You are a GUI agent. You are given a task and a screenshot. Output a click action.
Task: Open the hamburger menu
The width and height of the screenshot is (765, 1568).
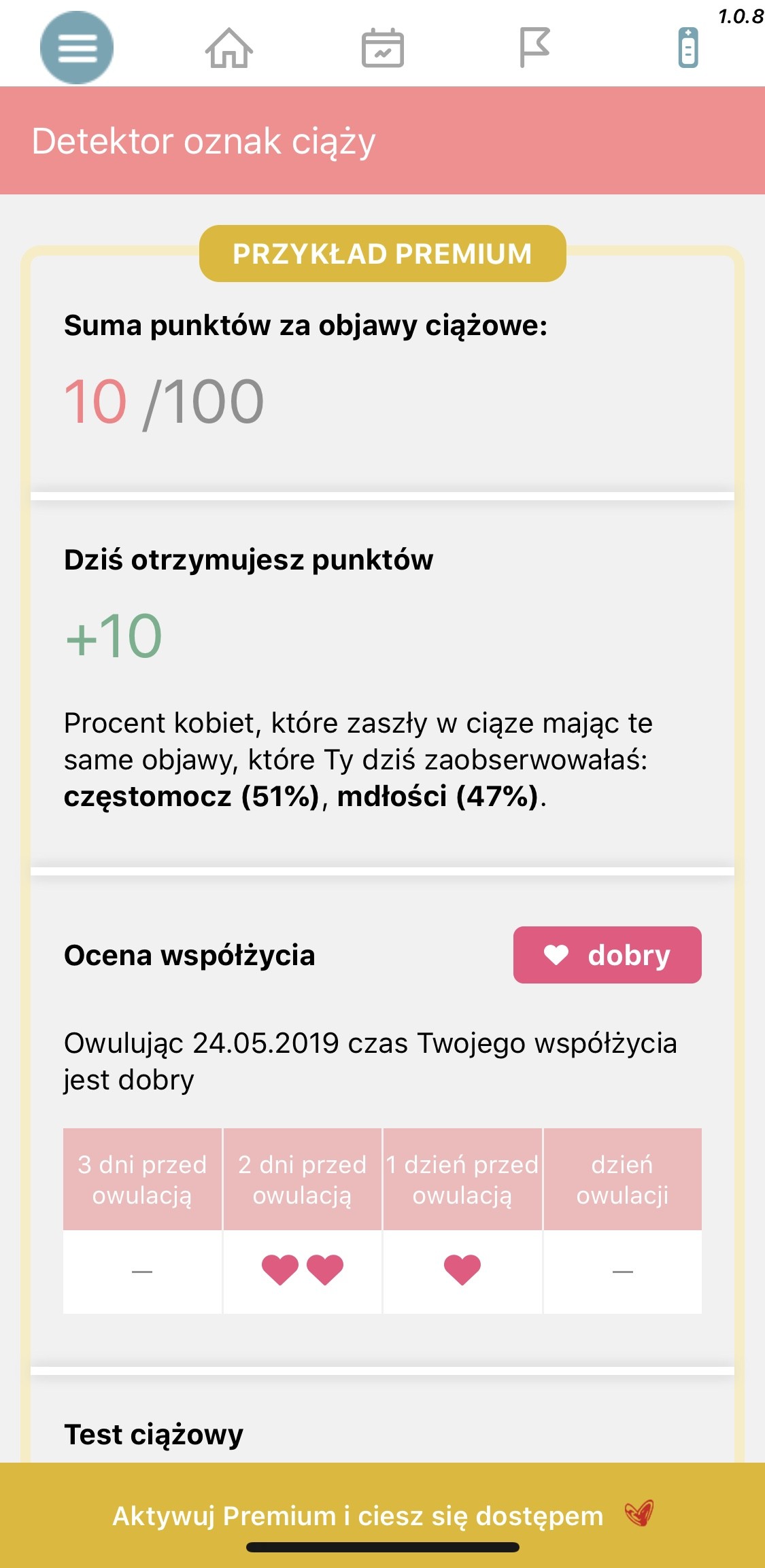[x=77, y=48]
